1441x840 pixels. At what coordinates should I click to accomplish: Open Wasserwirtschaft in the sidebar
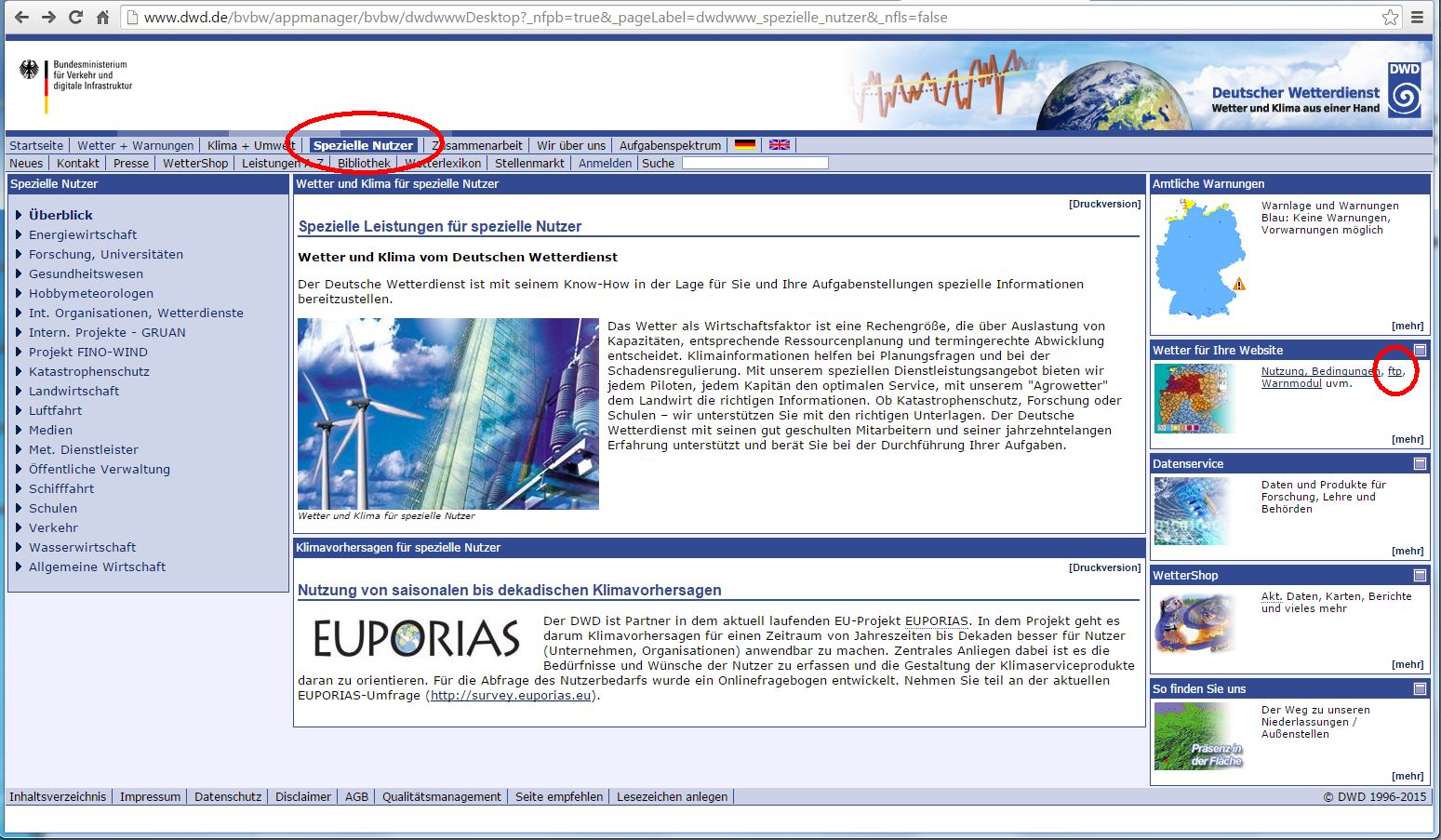click(82, 547)
